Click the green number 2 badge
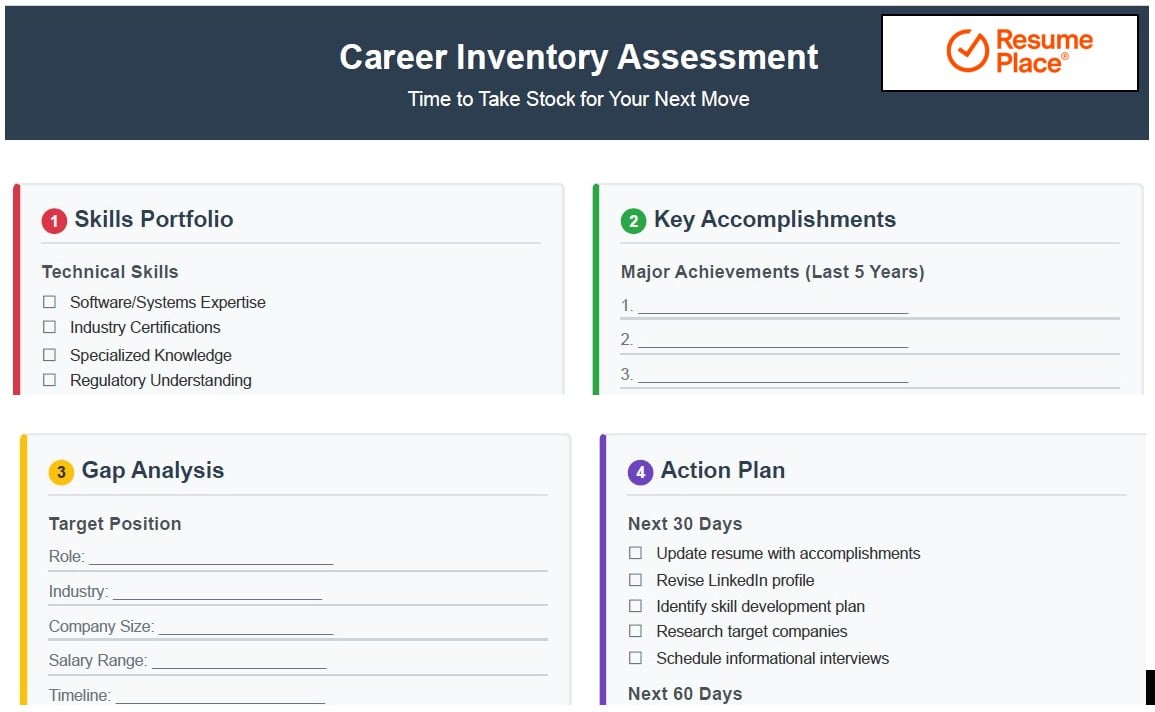The height and width of the screenshot is (712, 1155). click(x=633, y=221)
